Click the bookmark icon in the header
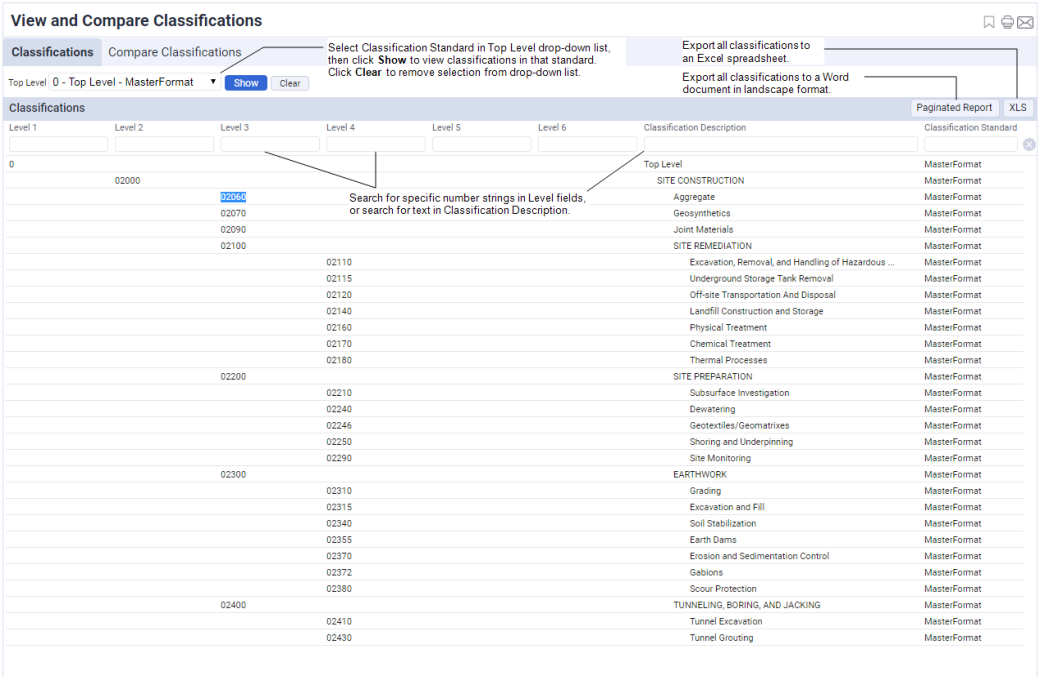Image resolution: width=1040 pixels, height=680 pixels. [x=988, y=20]
